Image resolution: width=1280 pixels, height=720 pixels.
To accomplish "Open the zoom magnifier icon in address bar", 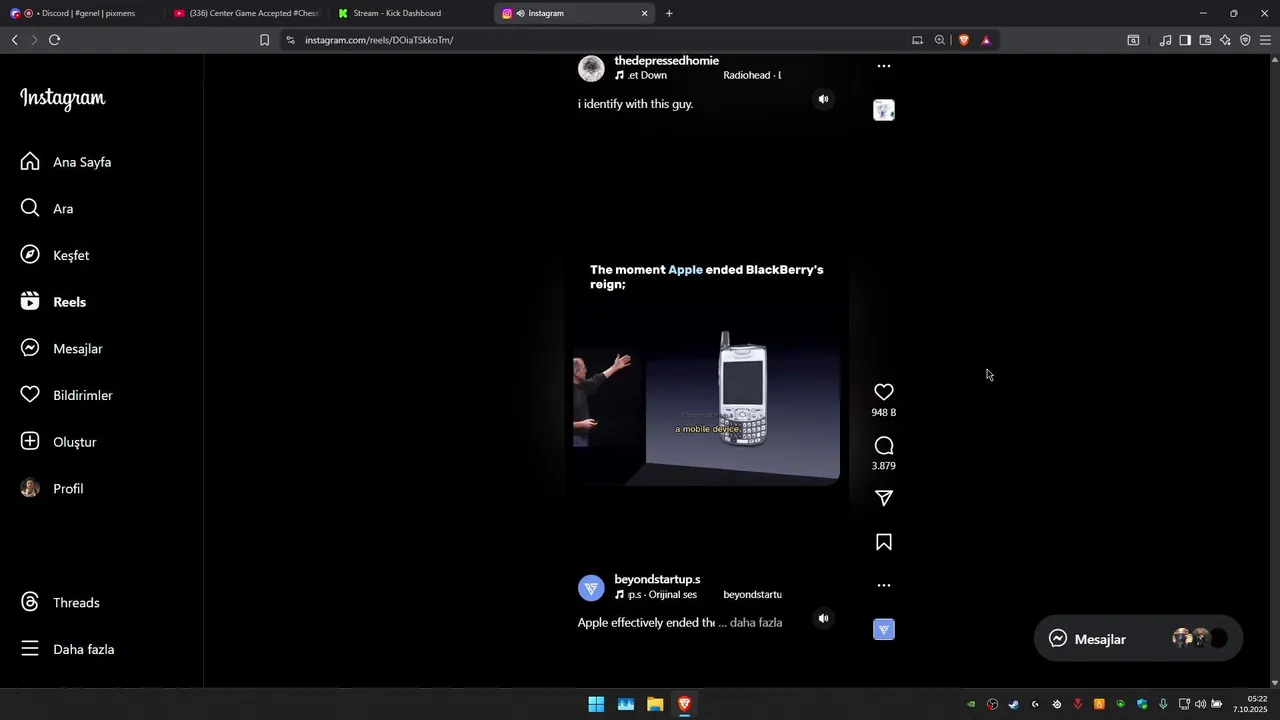I will (940, 40).
